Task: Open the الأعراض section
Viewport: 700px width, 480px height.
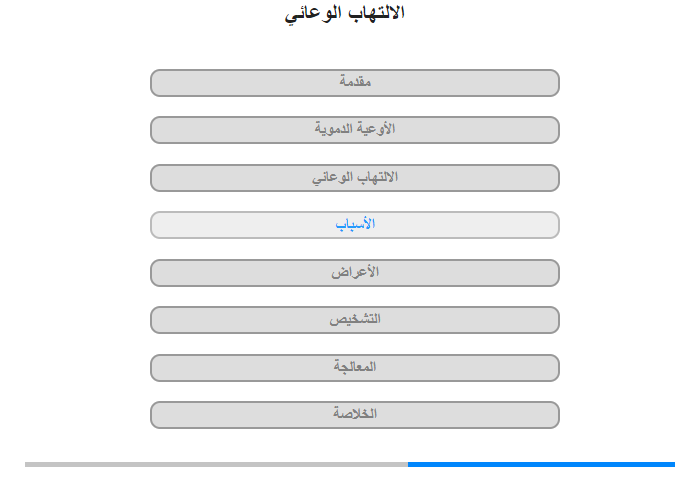Action: [x=355, y=273]
